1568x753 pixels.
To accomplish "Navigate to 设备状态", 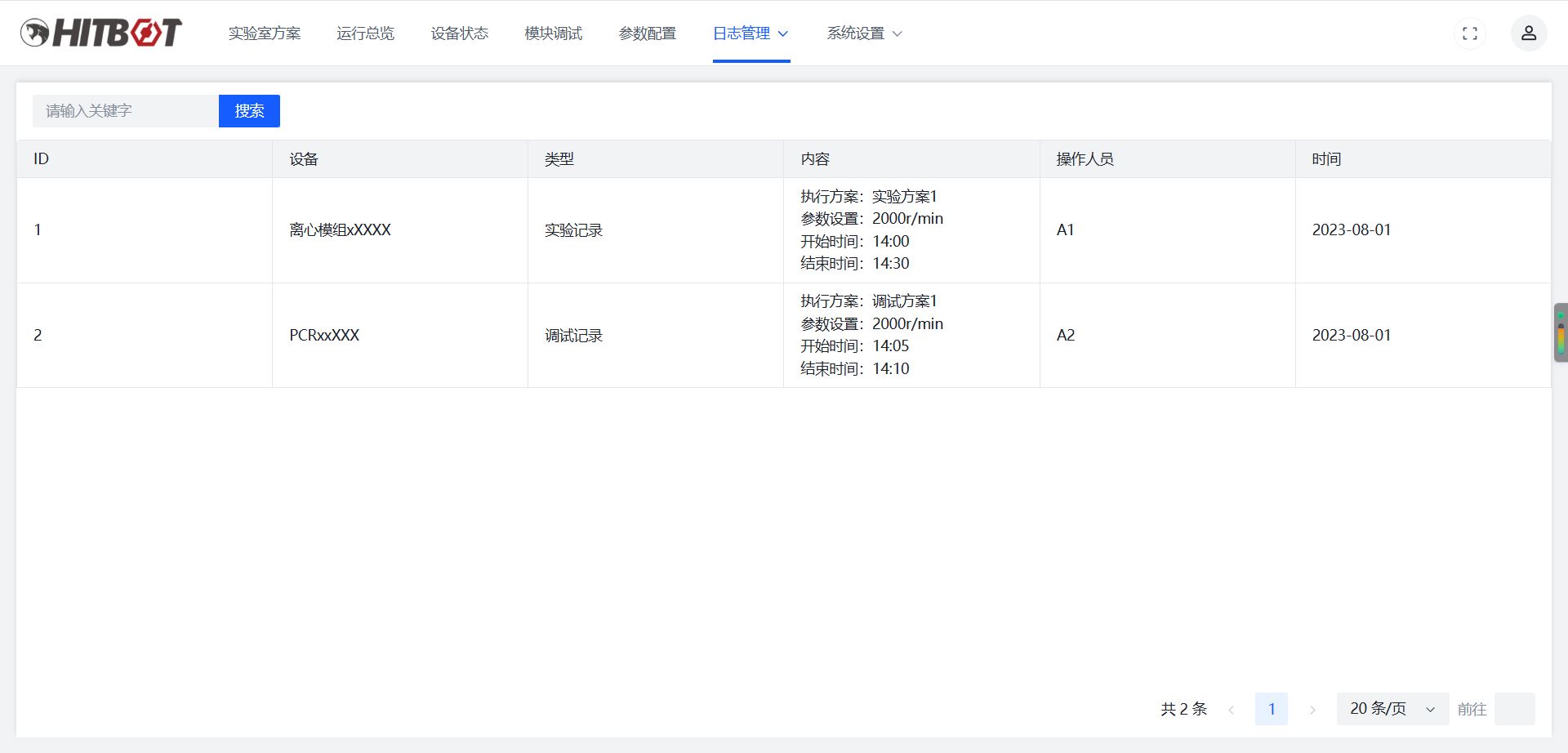I will click(x=460, y=33).
